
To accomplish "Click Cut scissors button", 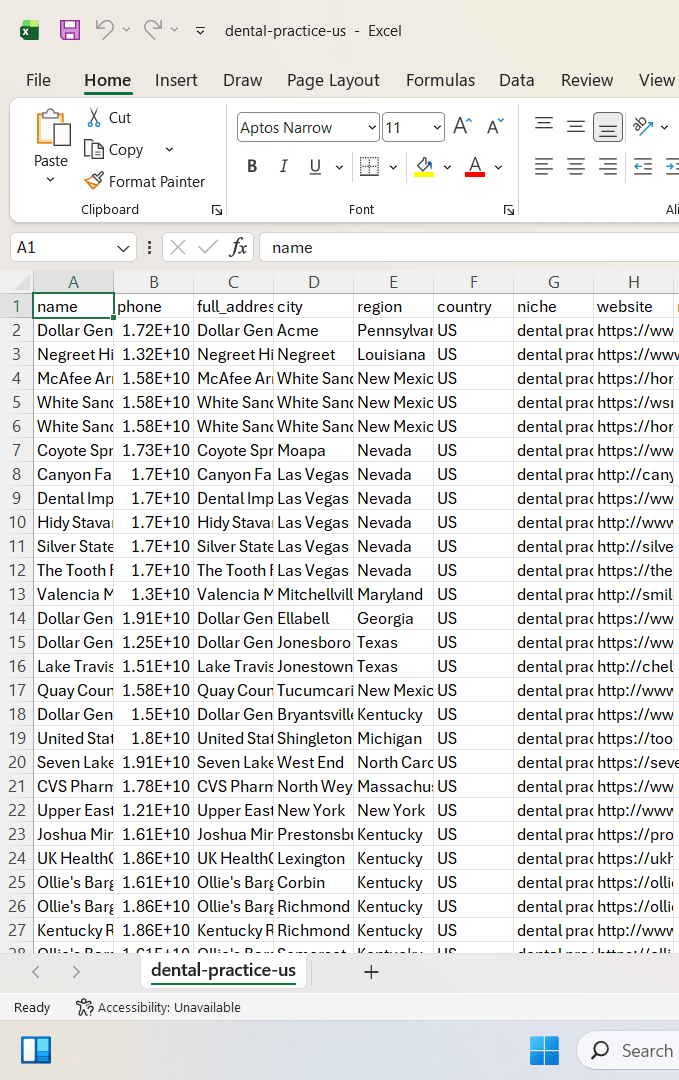I will tap(108, 118).
